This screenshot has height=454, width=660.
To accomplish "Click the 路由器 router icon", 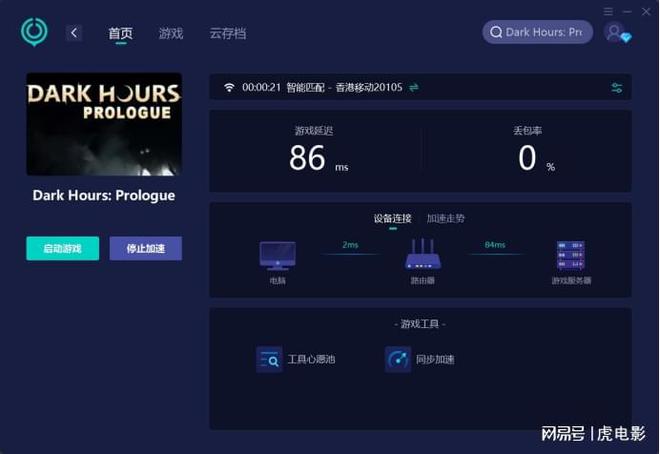I will [x=423, y=254].
